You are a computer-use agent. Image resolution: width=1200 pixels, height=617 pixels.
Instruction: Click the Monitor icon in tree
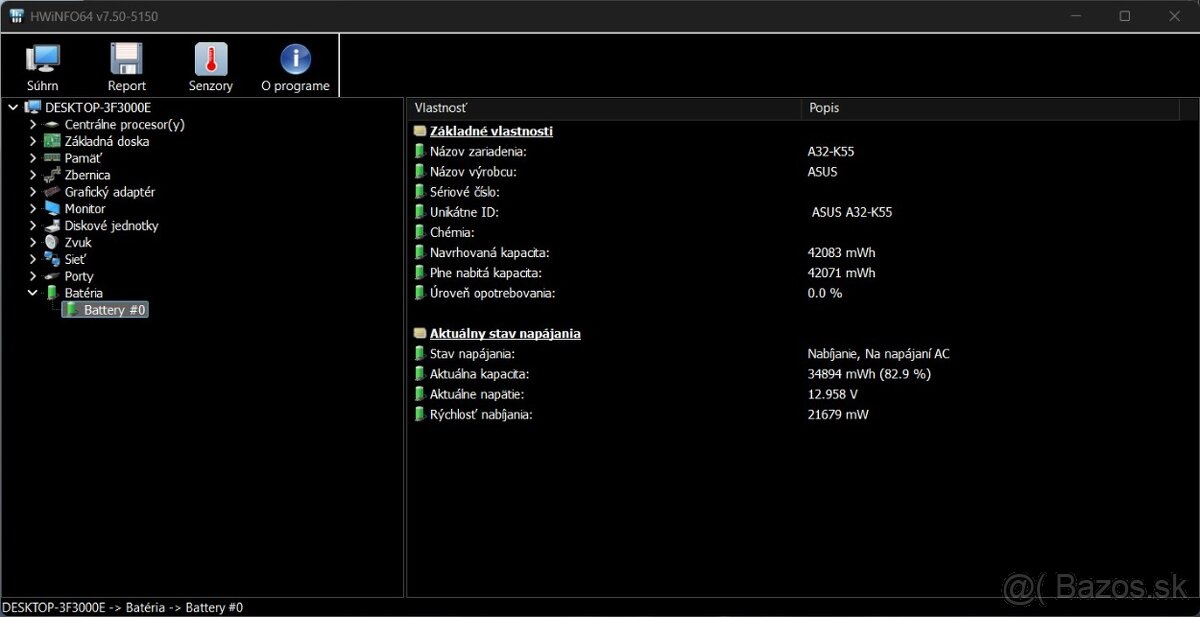53,209
